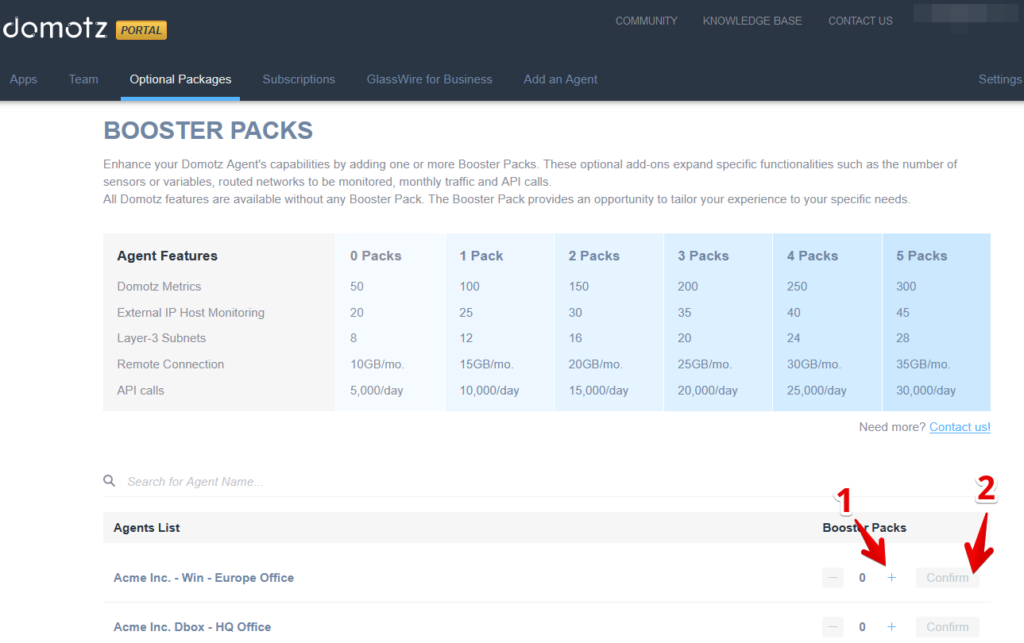1024x643 pixels.
Task: Increase booster packs for Europe Office agent
Action: click(891, 578)
